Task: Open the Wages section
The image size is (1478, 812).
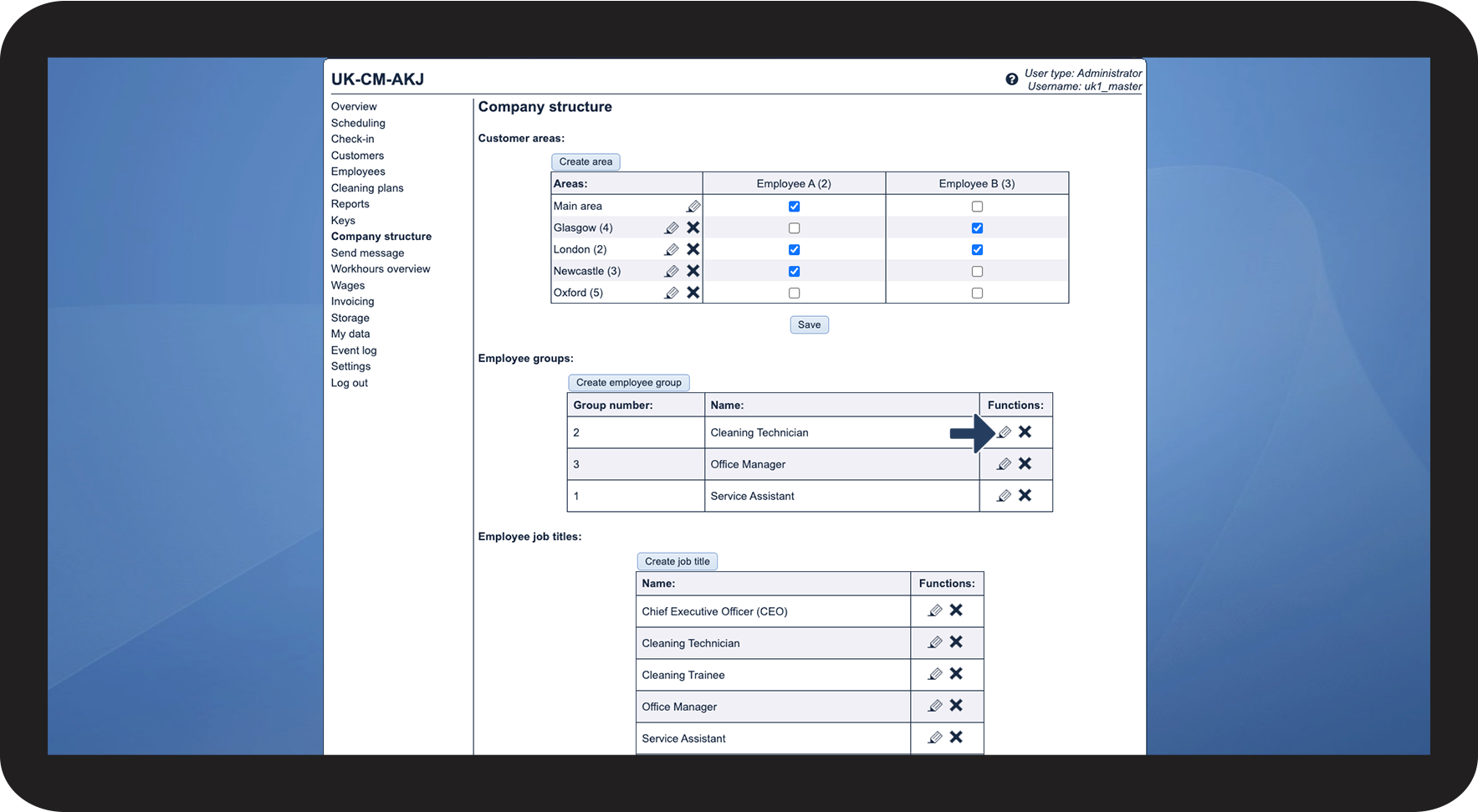Action: pos(348,286)
